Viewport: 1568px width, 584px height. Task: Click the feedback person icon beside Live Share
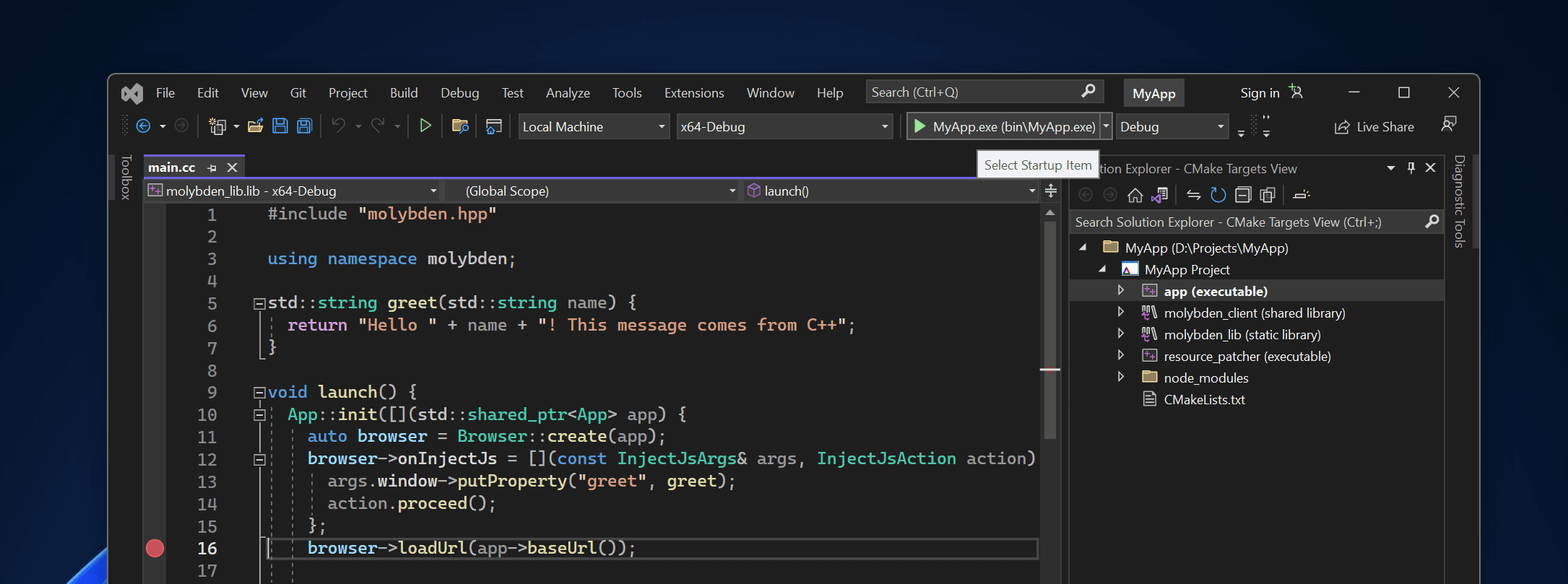coord(1448,124)
